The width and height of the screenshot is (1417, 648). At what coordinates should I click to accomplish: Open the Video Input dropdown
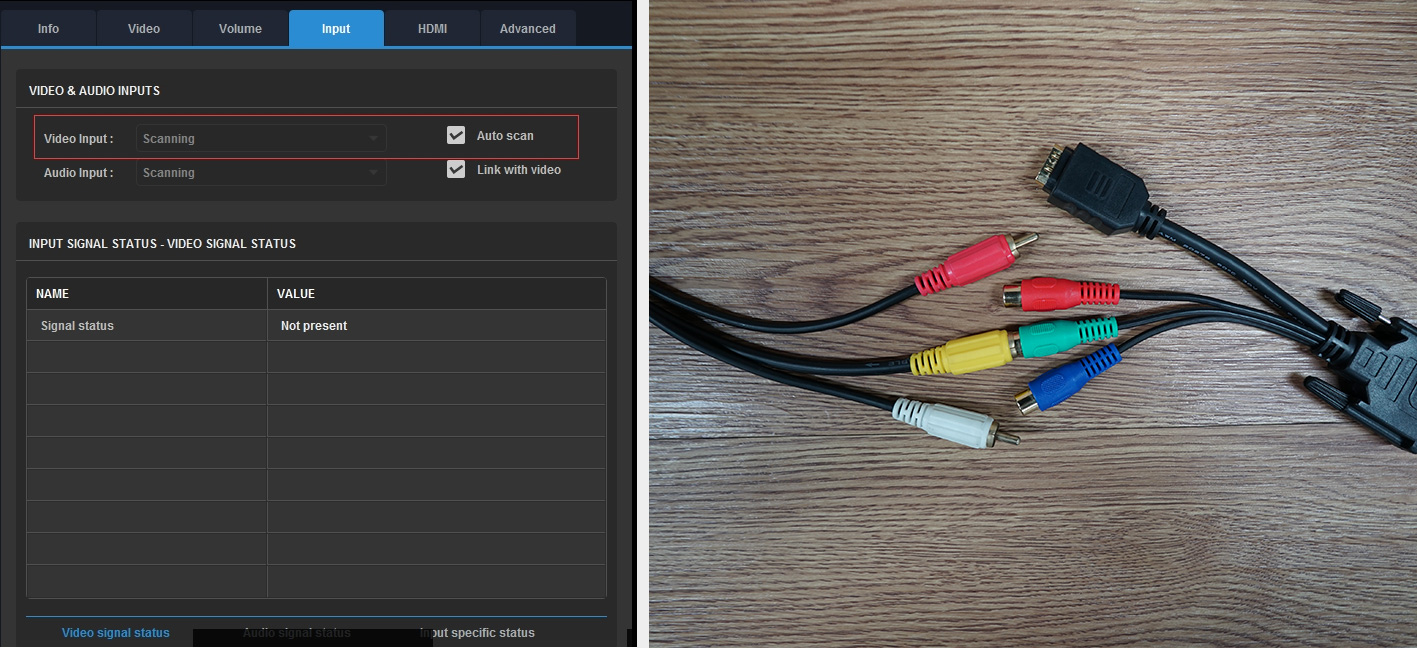[x=260, y=138]
